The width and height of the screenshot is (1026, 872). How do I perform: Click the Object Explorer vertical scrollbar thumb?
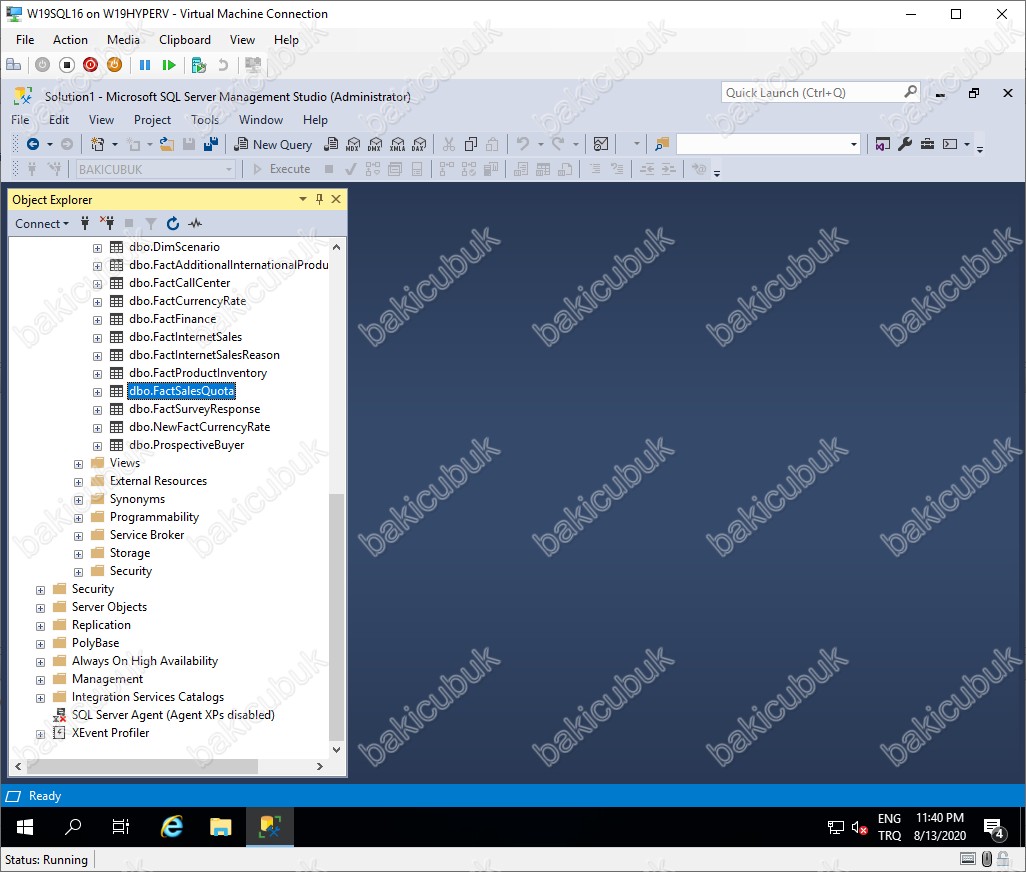point(336,616)
